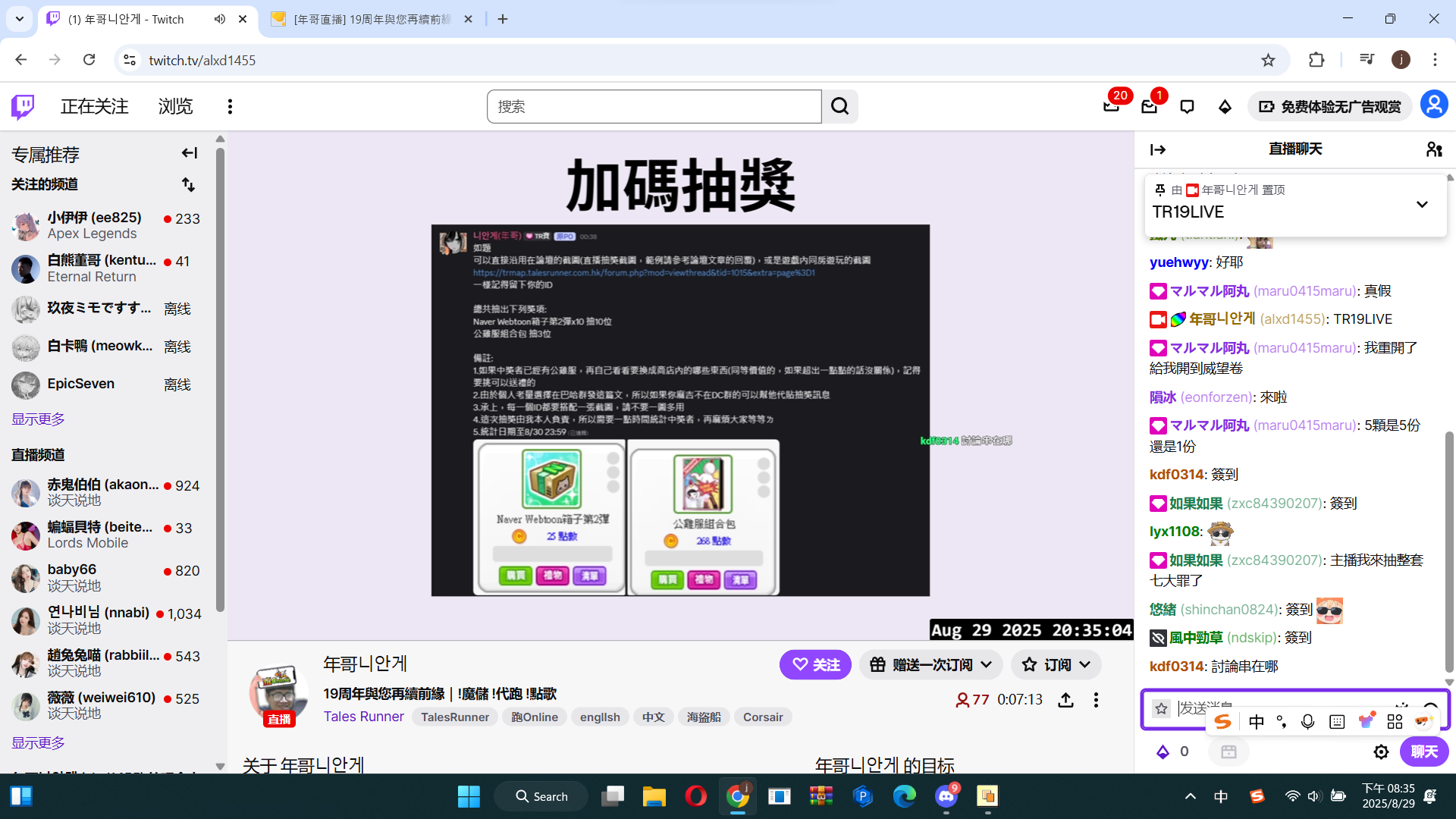Open the whispers chat bubble icon
This screenshot has width=1456, height=819.
[1188, 107]
